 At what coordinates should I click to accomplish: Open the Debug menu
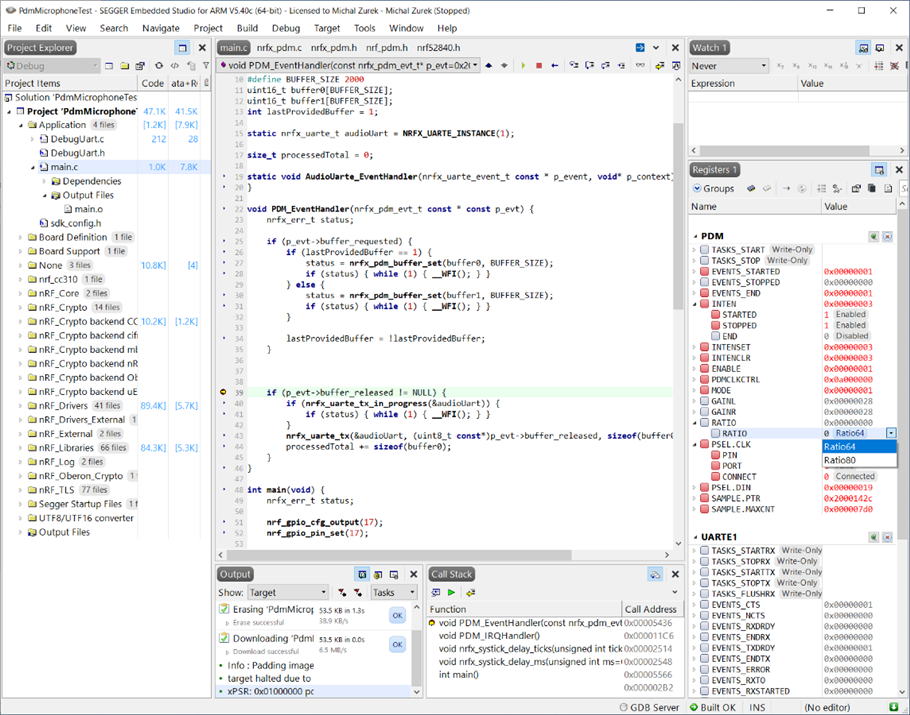click(x=285, y=28)
